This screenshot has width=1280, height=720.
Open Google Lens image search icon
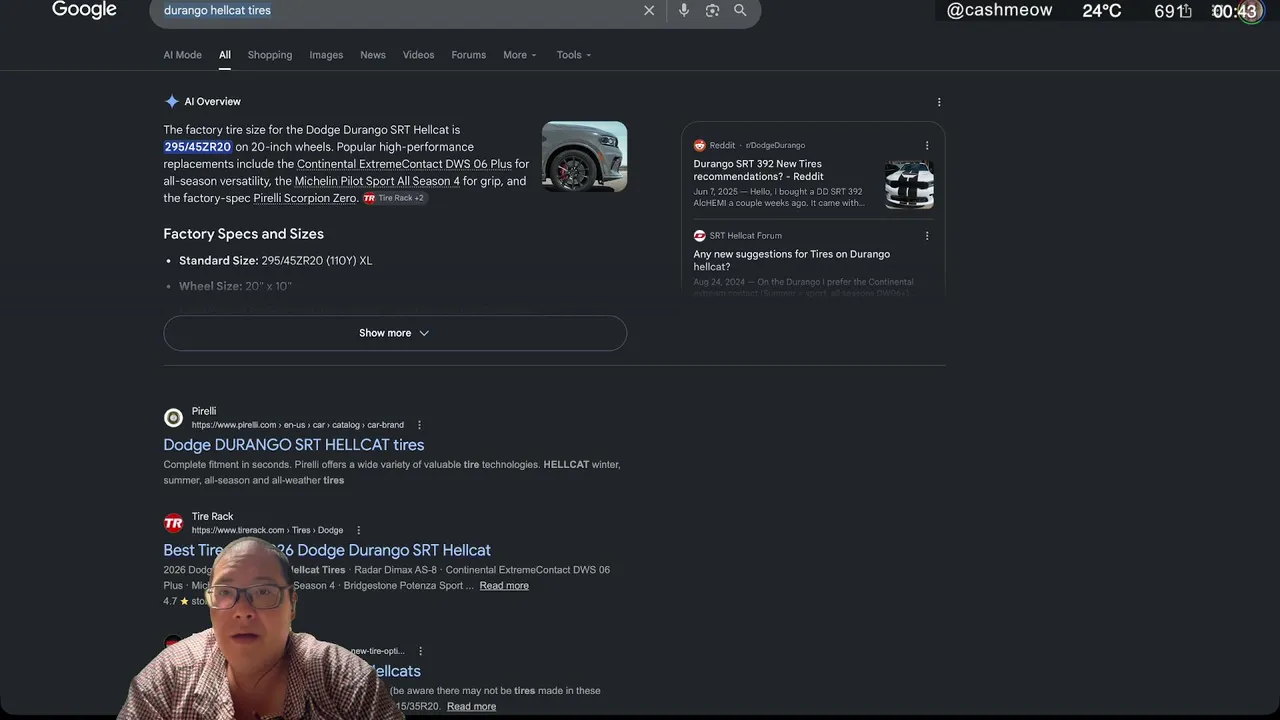pos(712,10)
